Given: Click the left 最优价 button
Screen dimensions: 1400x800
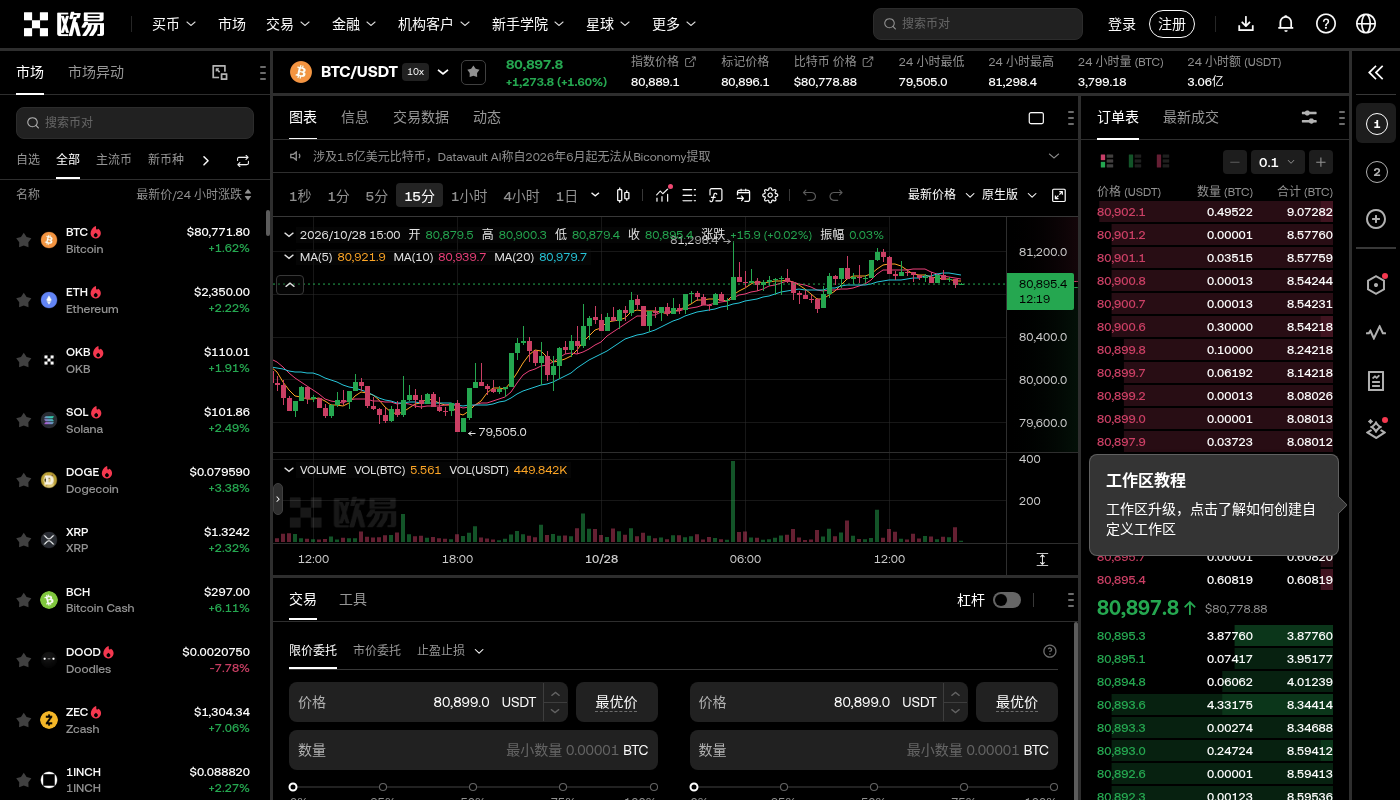Looking at the screenshot, I should 617,702.
